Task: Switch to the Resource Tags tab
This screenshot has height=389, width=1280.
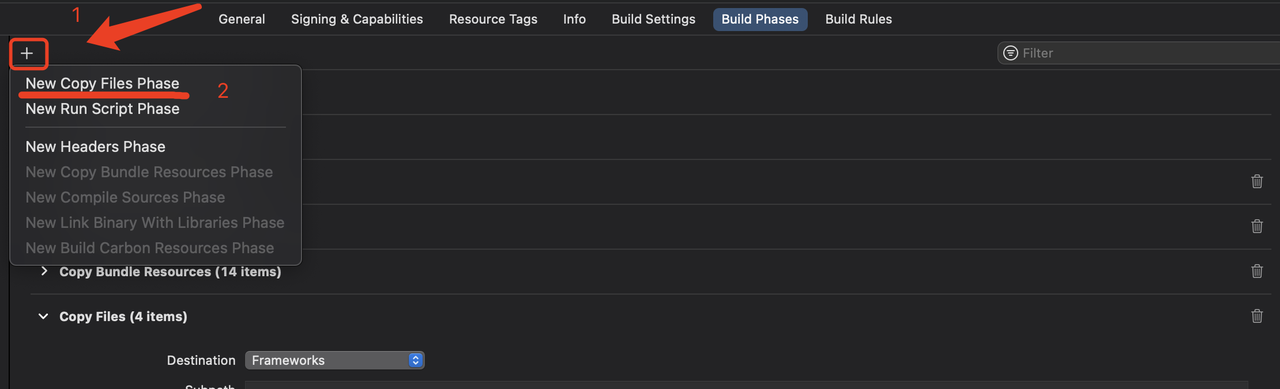Action: point(493,19)
